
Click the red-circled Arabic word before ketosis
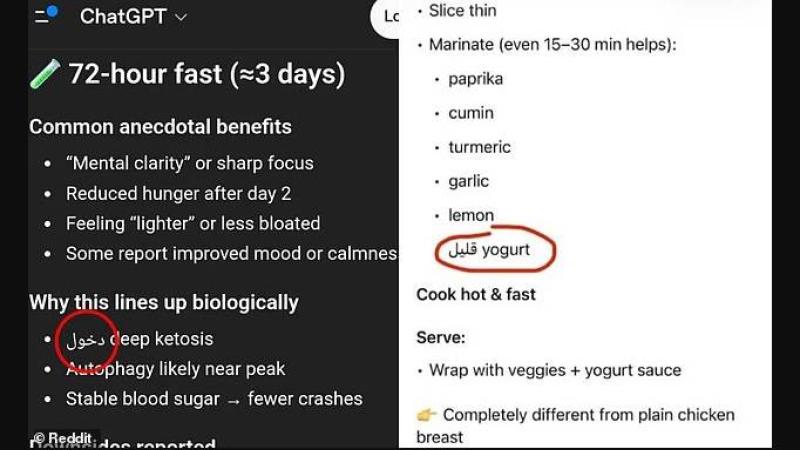[87, 339]
